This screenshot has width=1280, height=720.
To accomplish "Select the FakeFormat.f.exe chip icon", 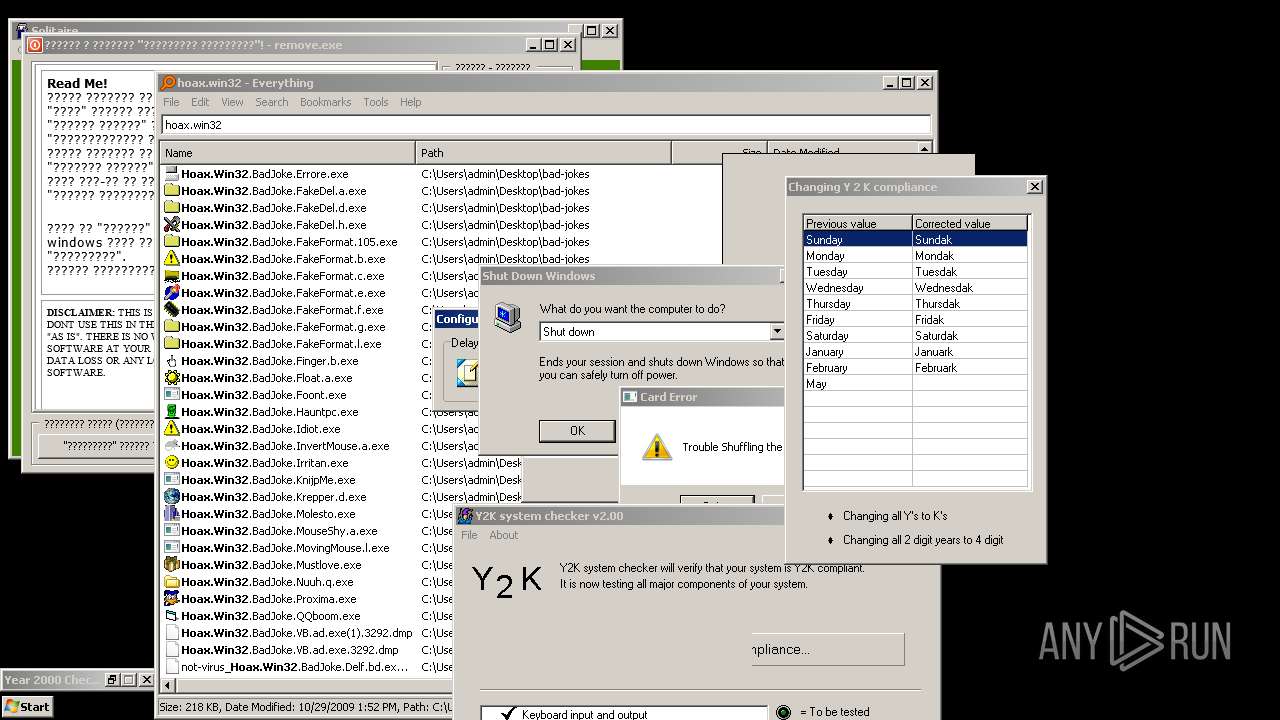I will 172,310.
